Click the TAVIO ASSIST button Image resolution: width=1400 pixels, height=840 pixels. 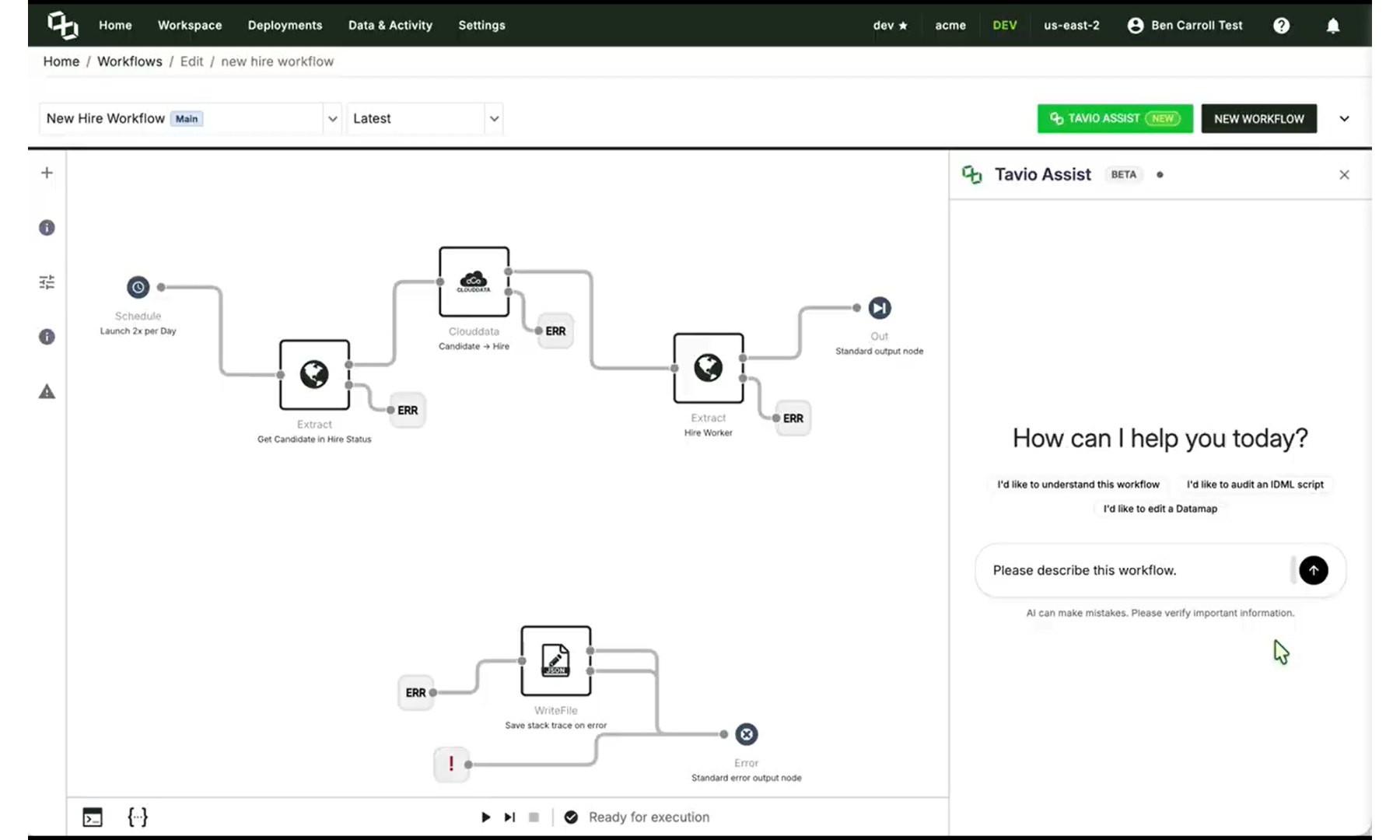coord(1115,118)
